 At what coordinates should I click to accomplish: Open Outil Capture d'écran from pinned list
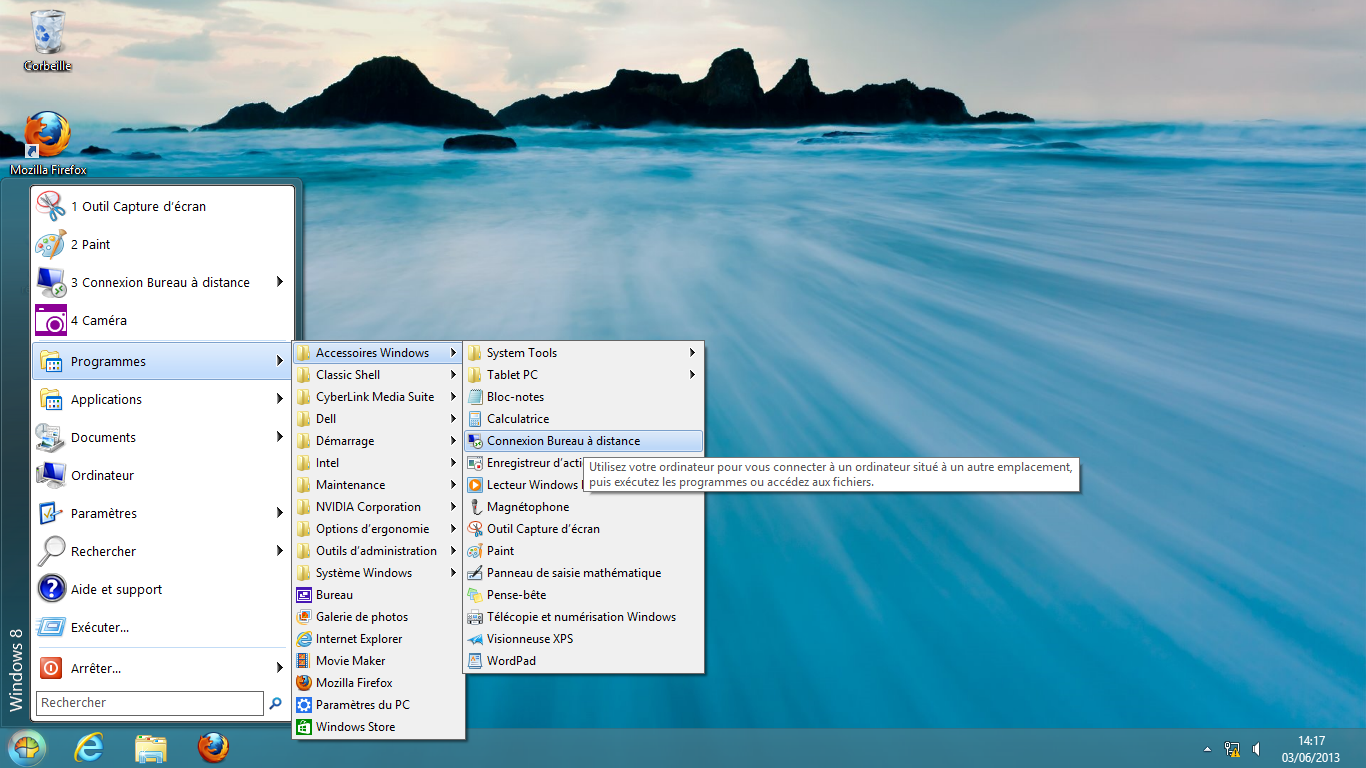(138, 207)
